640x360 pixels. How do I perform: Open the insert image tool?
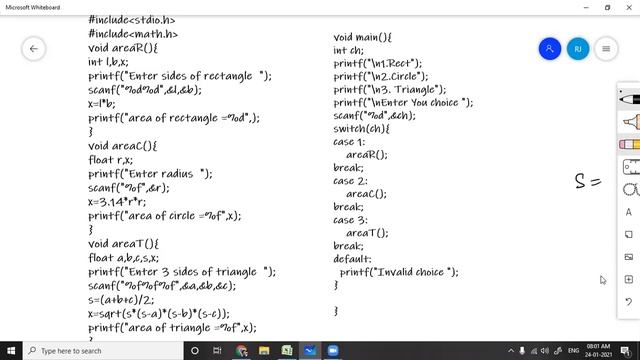[x=629, y=257]
